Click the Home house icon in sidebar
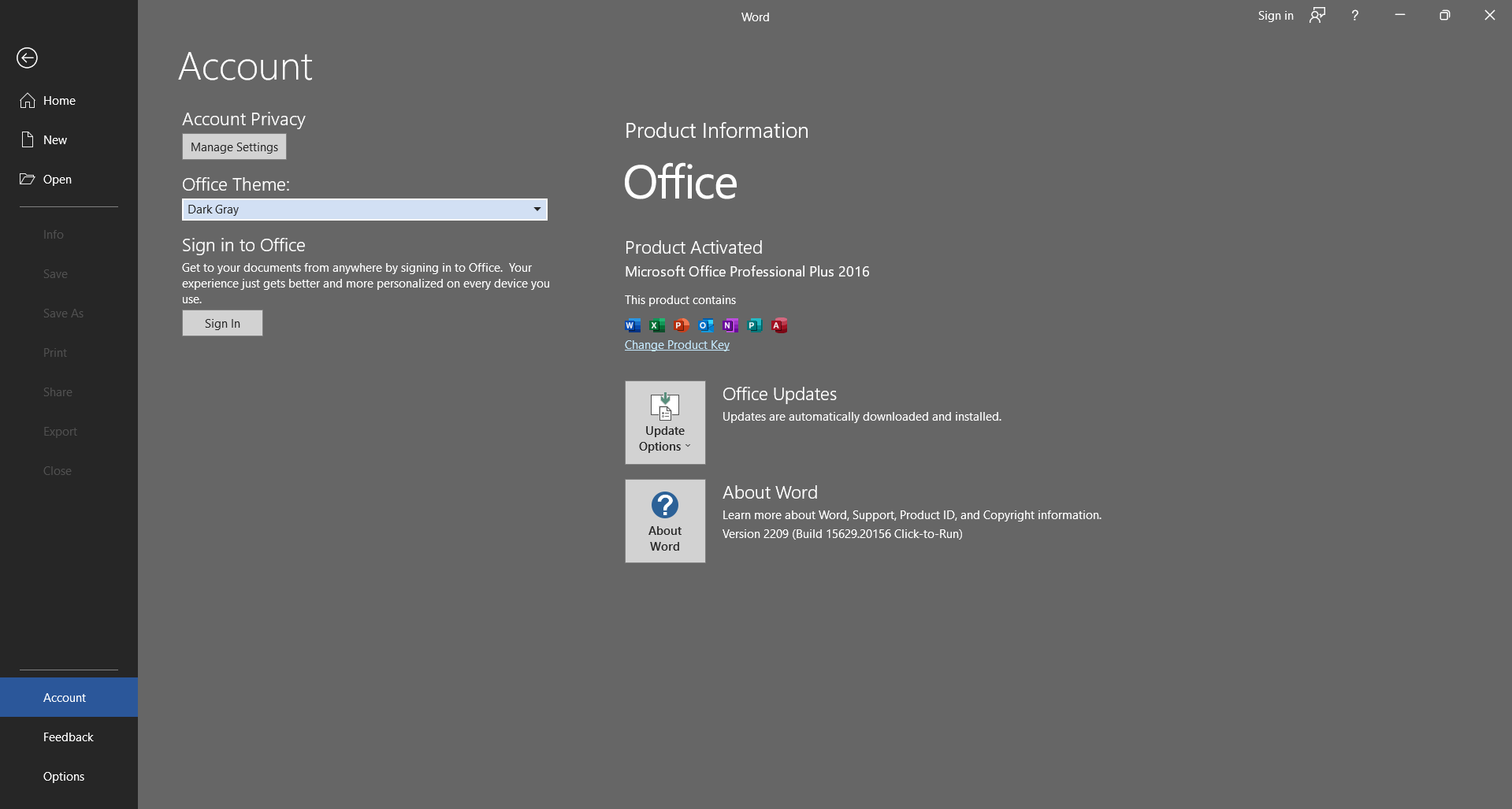This screenshot has width=1512, height=809. coord(28,100)
